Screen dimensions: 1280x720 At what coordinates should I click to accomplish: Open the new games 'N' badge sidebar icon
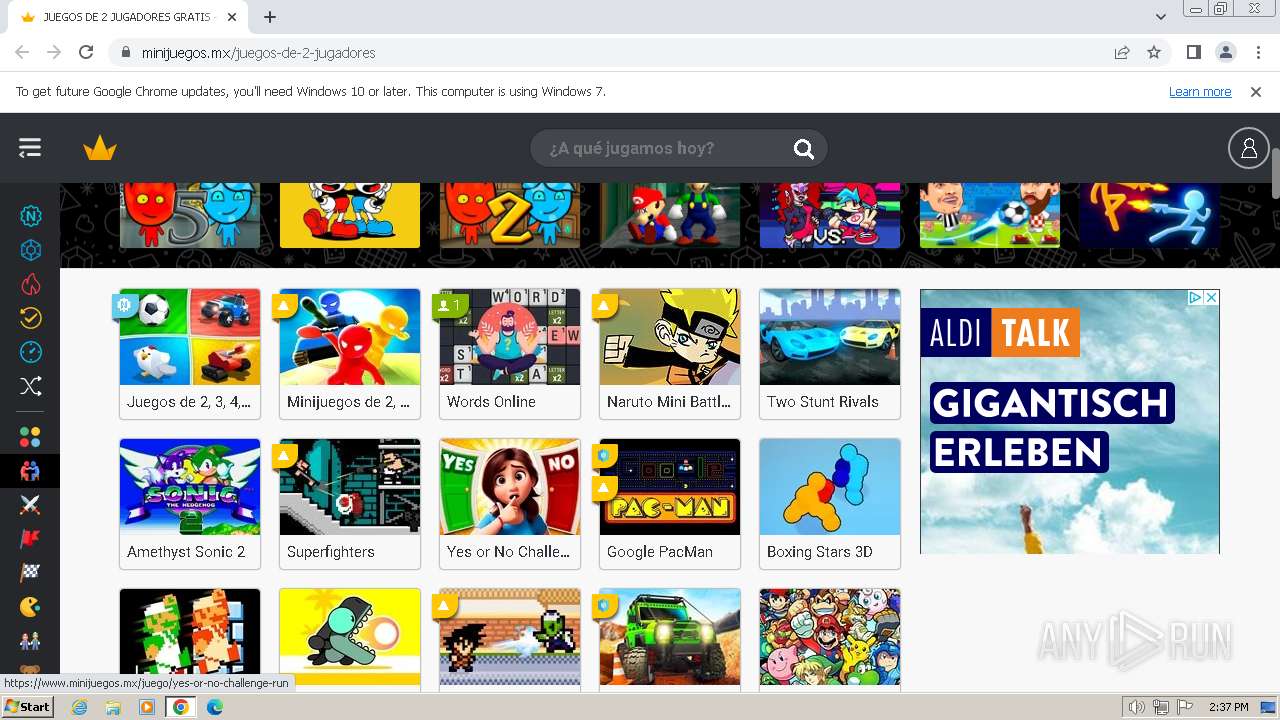(x=31, y=216)
